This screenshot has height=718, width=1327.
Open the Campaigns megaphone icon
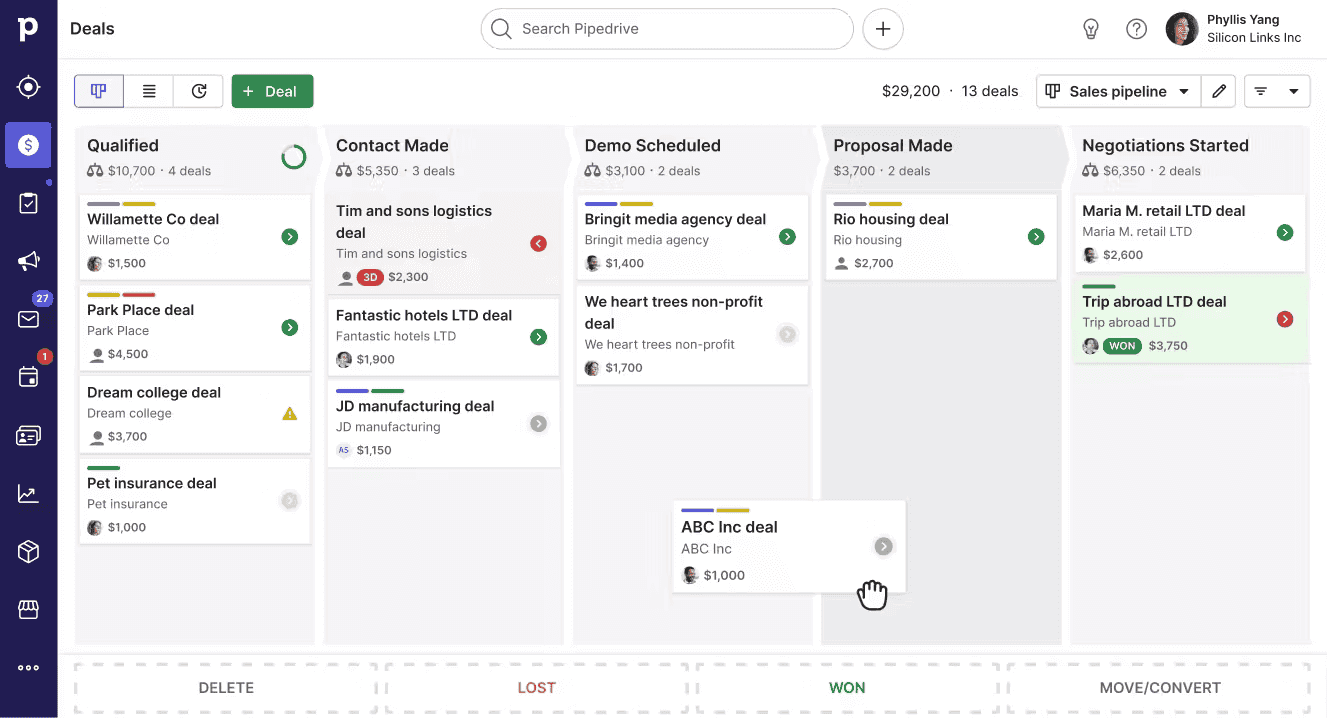pyautogui.click(x=28, y=259)
